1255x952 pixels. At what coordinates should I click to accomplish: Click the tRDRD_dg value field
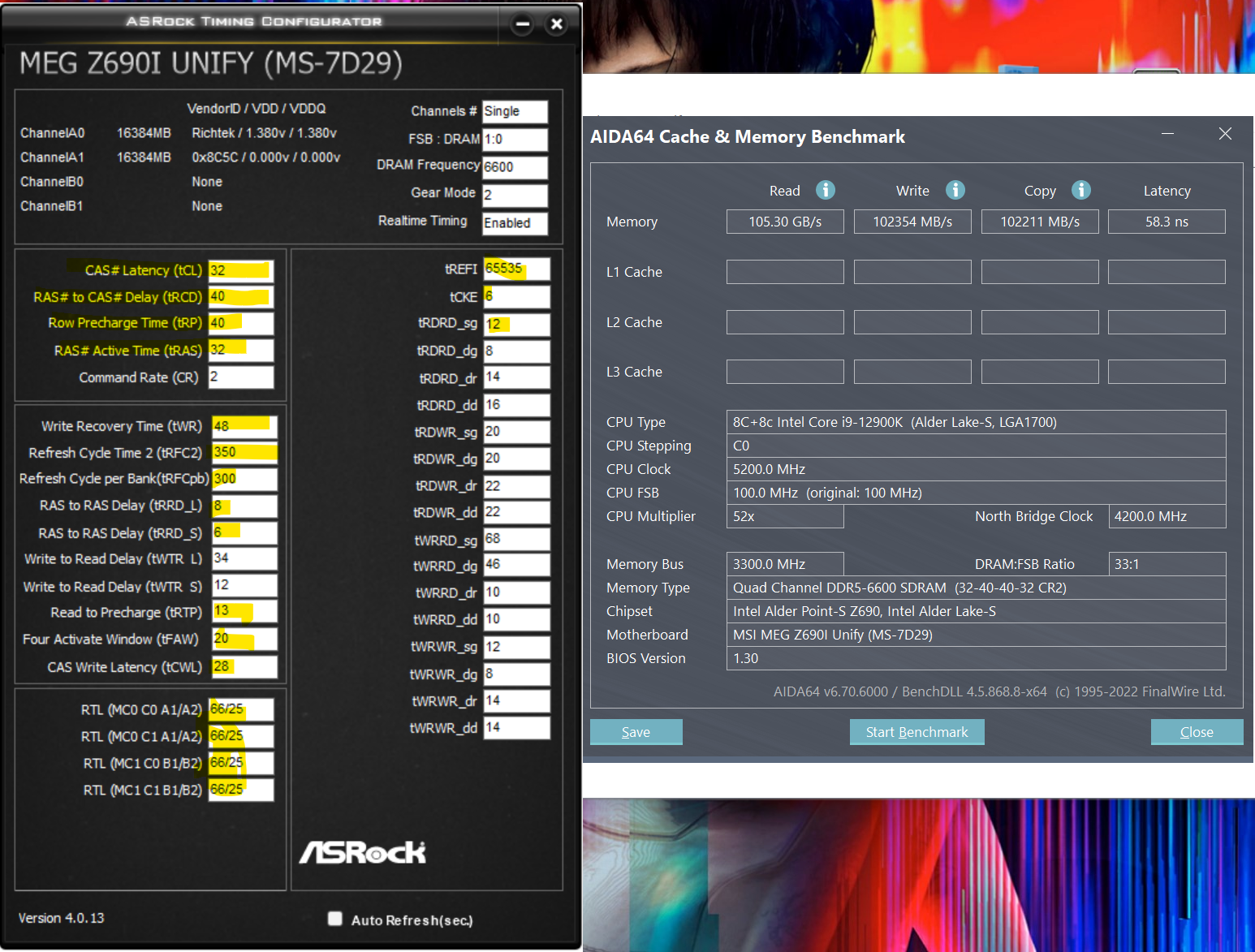pyautogui.click(x=516, y=351)
